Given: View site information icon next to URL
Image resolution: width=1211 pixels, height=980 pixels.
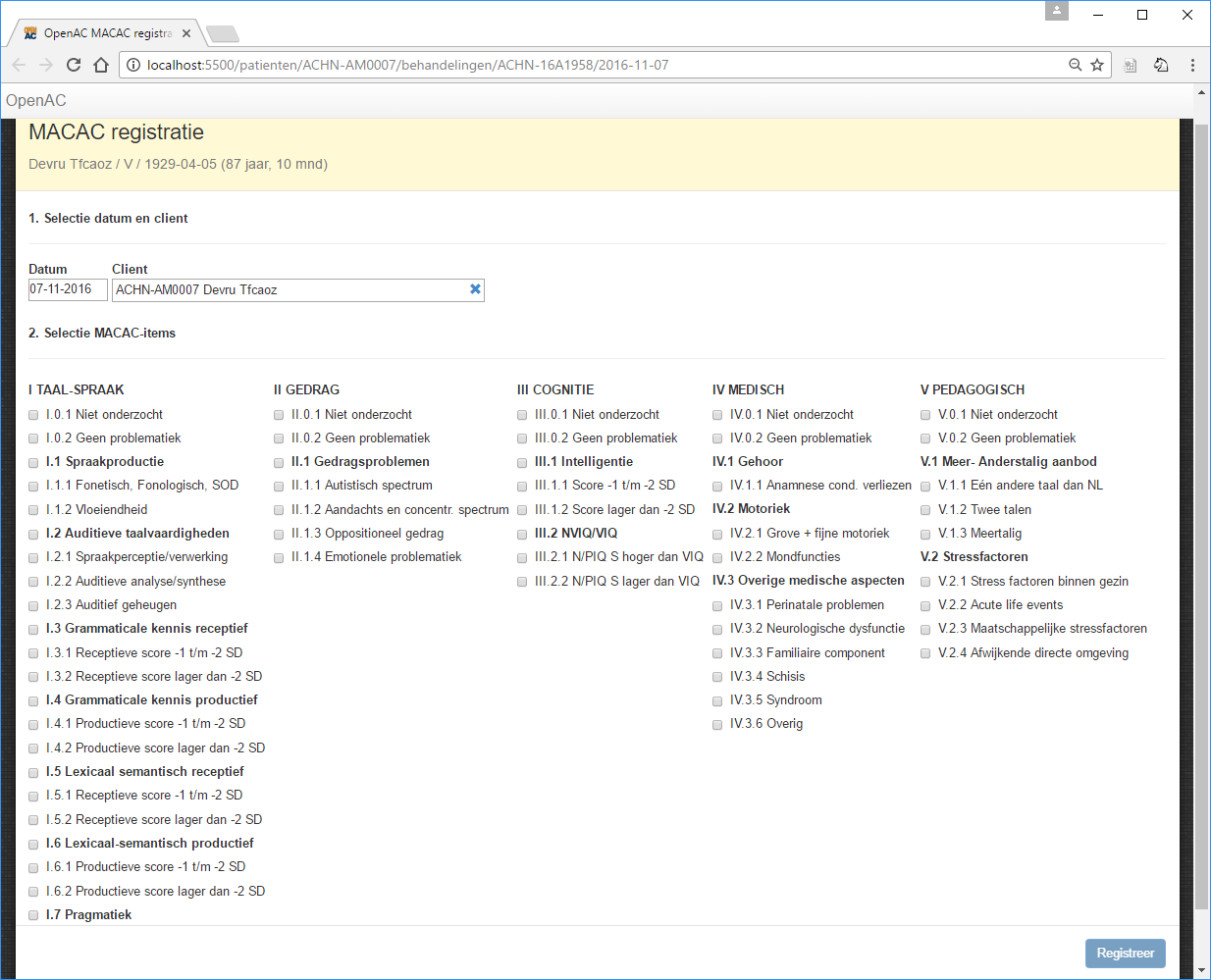Looking at the screenshot, I should tap(133, 65).
